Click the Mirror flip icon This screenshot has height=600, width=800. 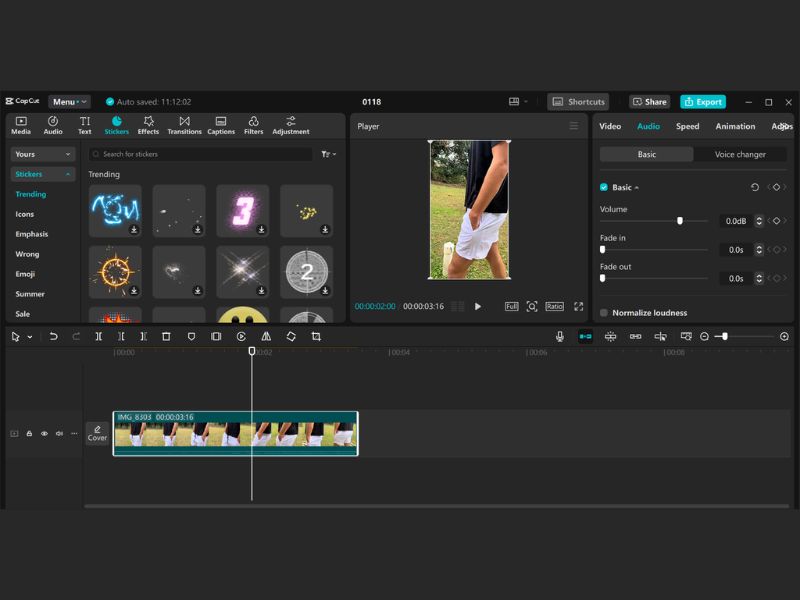(x=266, y=337)
